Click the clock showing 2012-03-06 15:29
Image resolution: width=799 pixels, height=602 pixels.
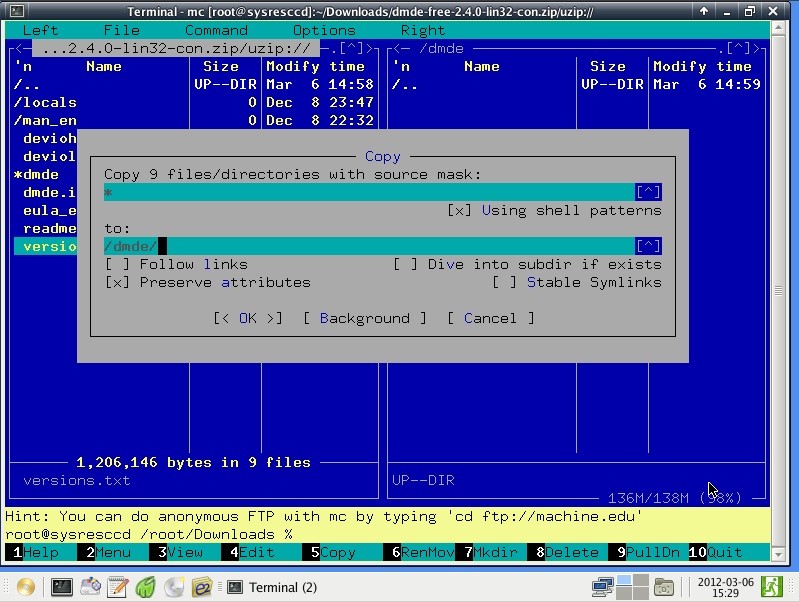[725, 587]
